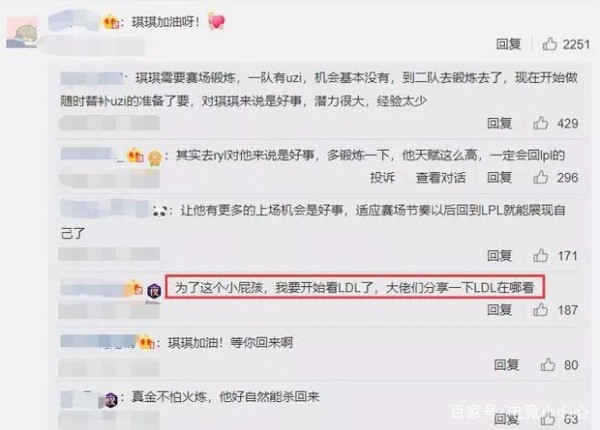This screenshot has width=600, height=430.
Task: Click thumbs-up next to 80 likes
Action: point(548,365)
